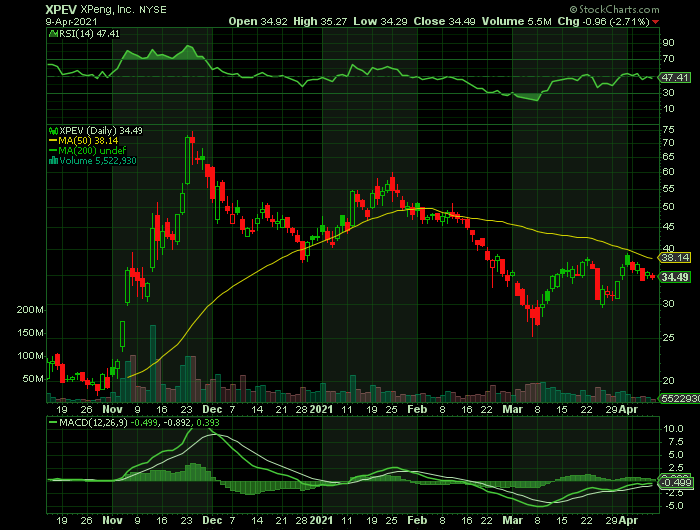Click the Volume 5.5M header value

pos(517,21)
